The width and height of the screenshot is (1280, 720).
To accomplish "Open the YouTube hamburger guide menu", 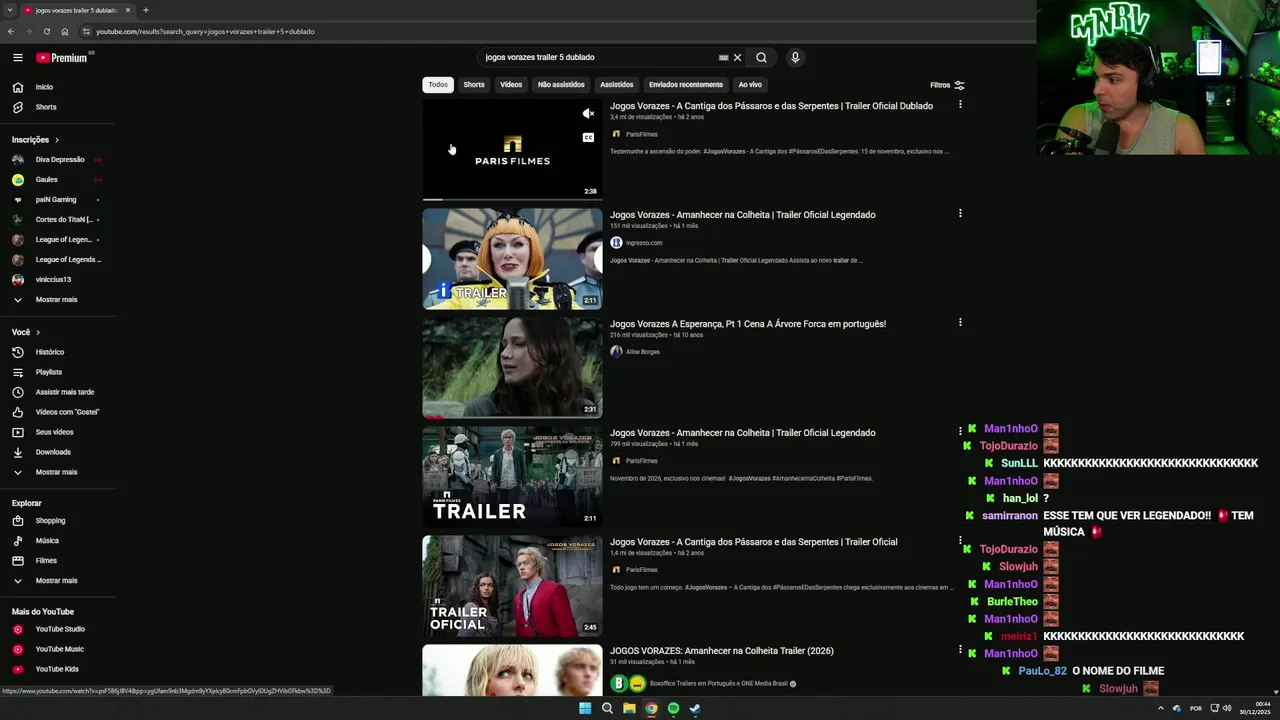I will tap(17, 58).
